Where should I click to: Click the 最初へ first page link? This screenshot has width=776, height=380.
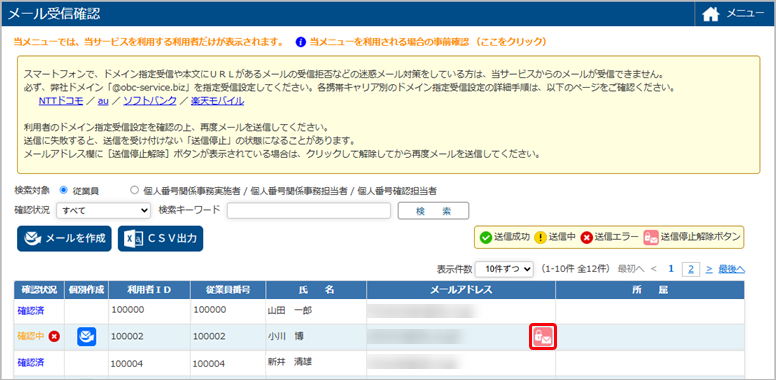(631, 269)
